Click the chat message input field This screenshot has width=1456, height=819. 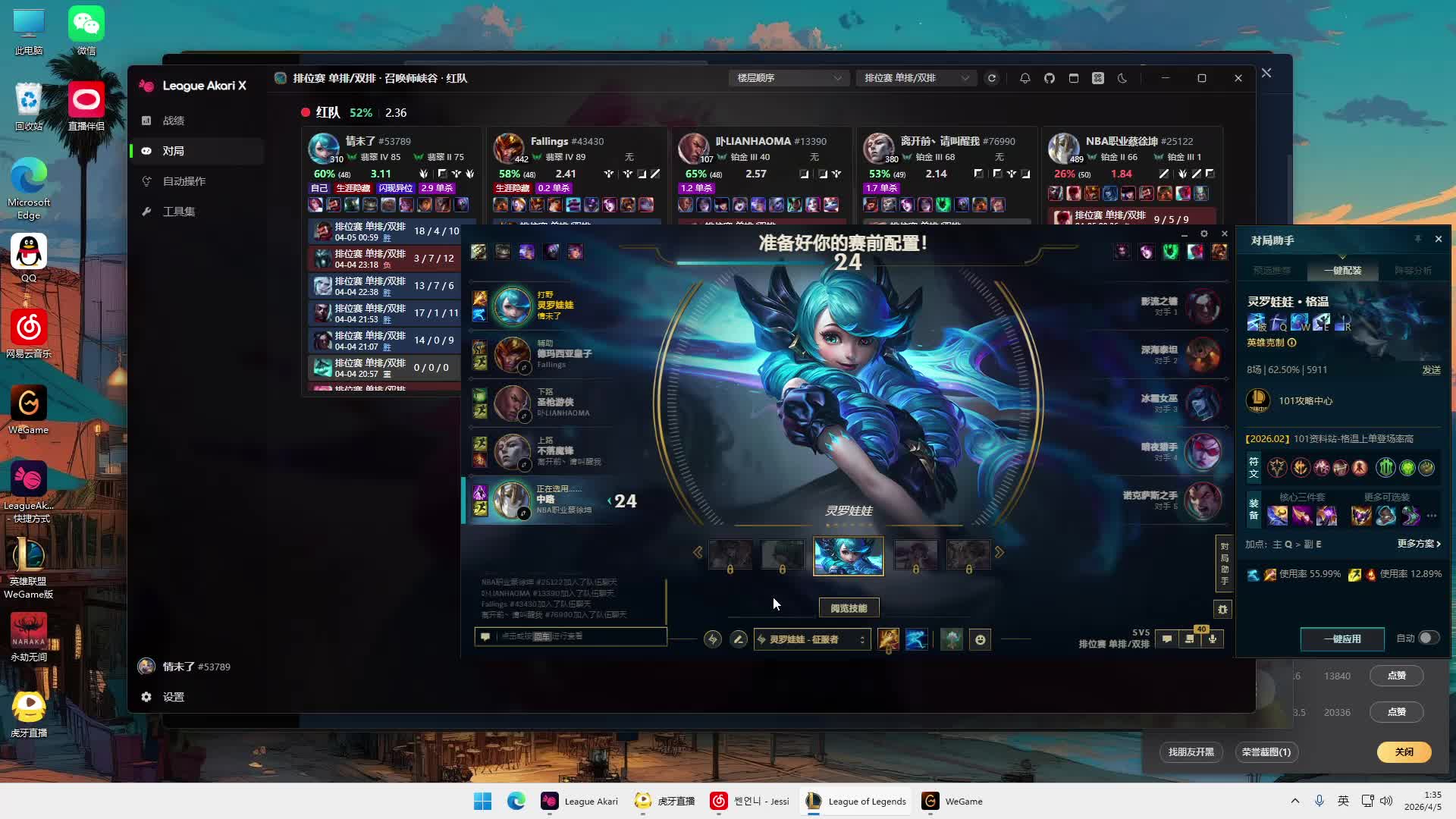pos(576,636)
